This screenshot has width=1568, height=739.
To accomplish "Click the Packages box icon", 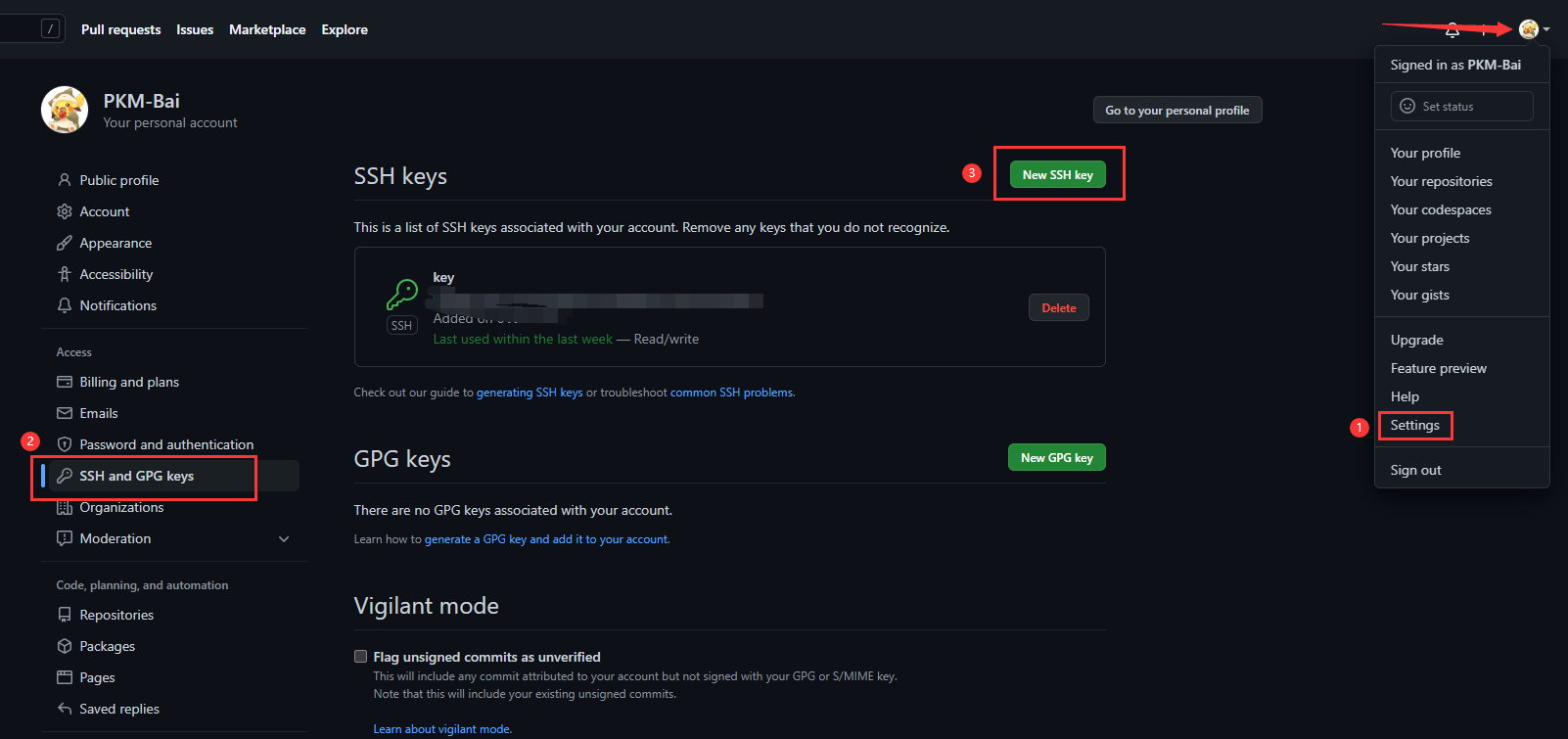I will point(65,646).
